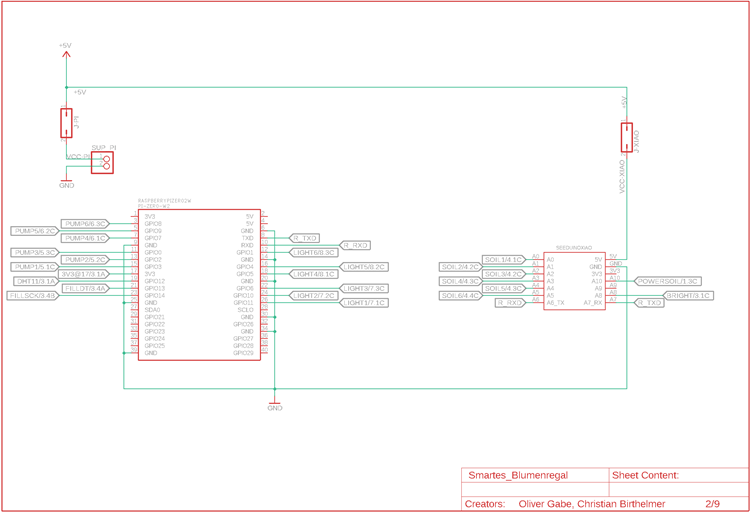Screen dimensions: 750x513
Task: Click the LIGHT5/8.2C net label
Action: 364,268
